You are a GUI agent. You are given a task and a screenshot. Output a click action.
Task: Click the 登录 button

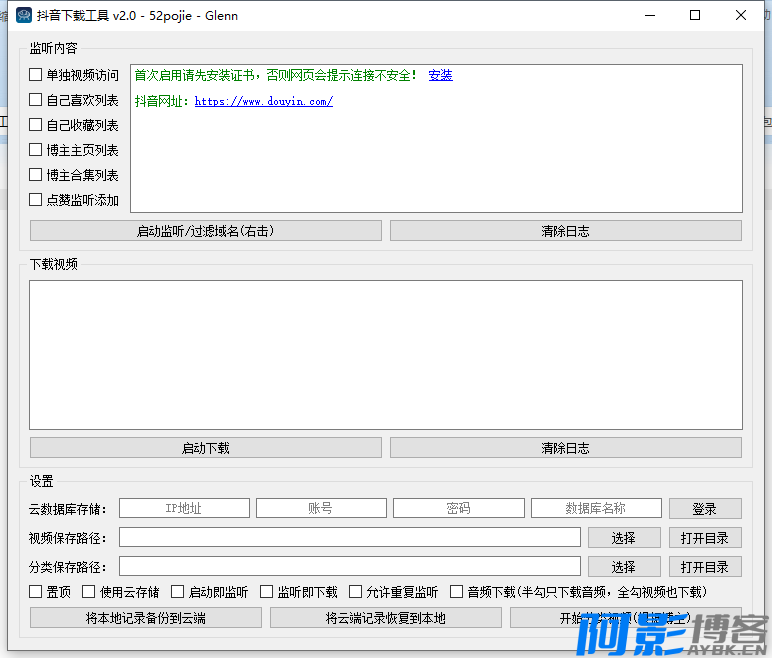705,509
